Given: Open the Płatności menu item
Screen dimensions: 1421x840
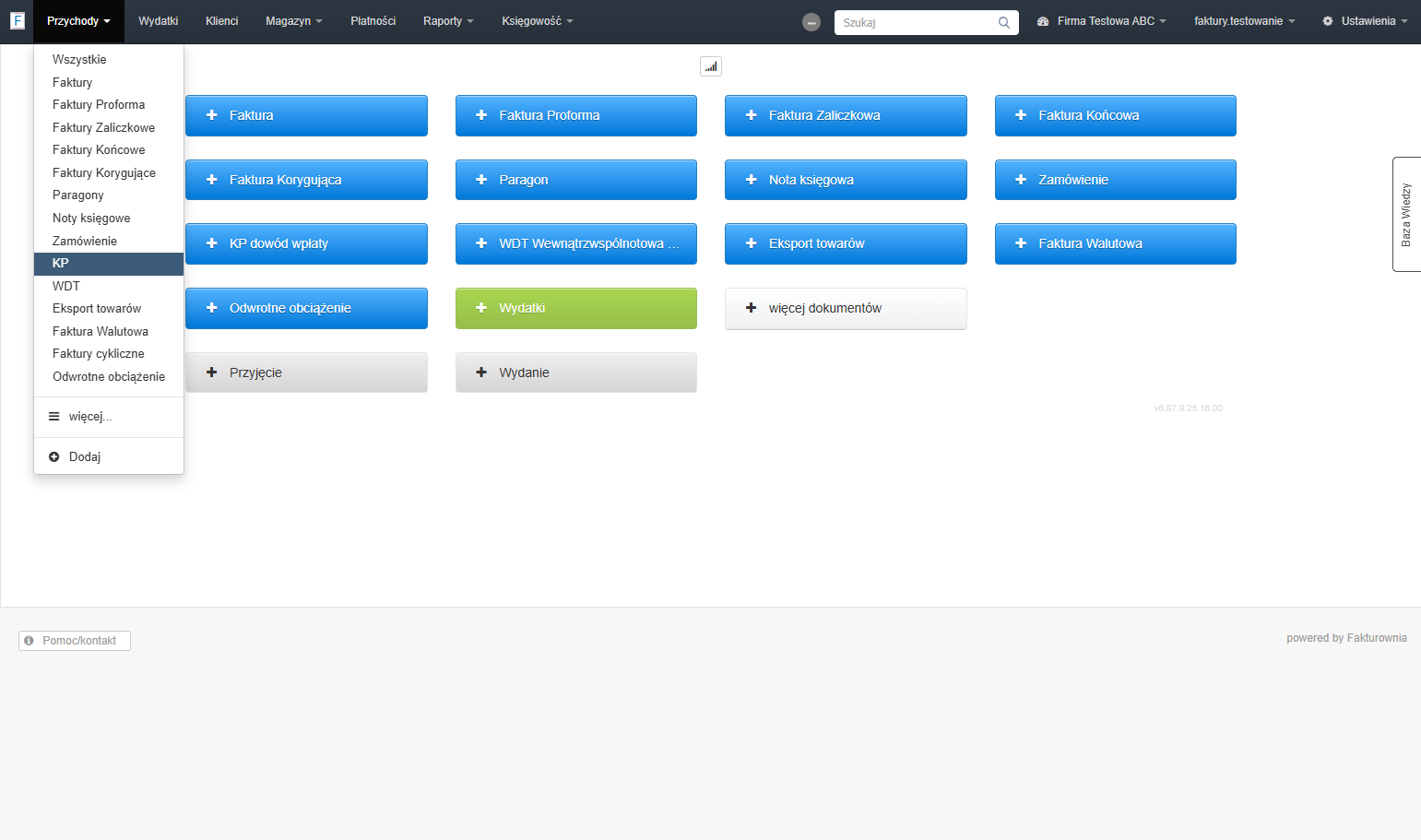Looking at the screenshot, I should pos(373,21).
